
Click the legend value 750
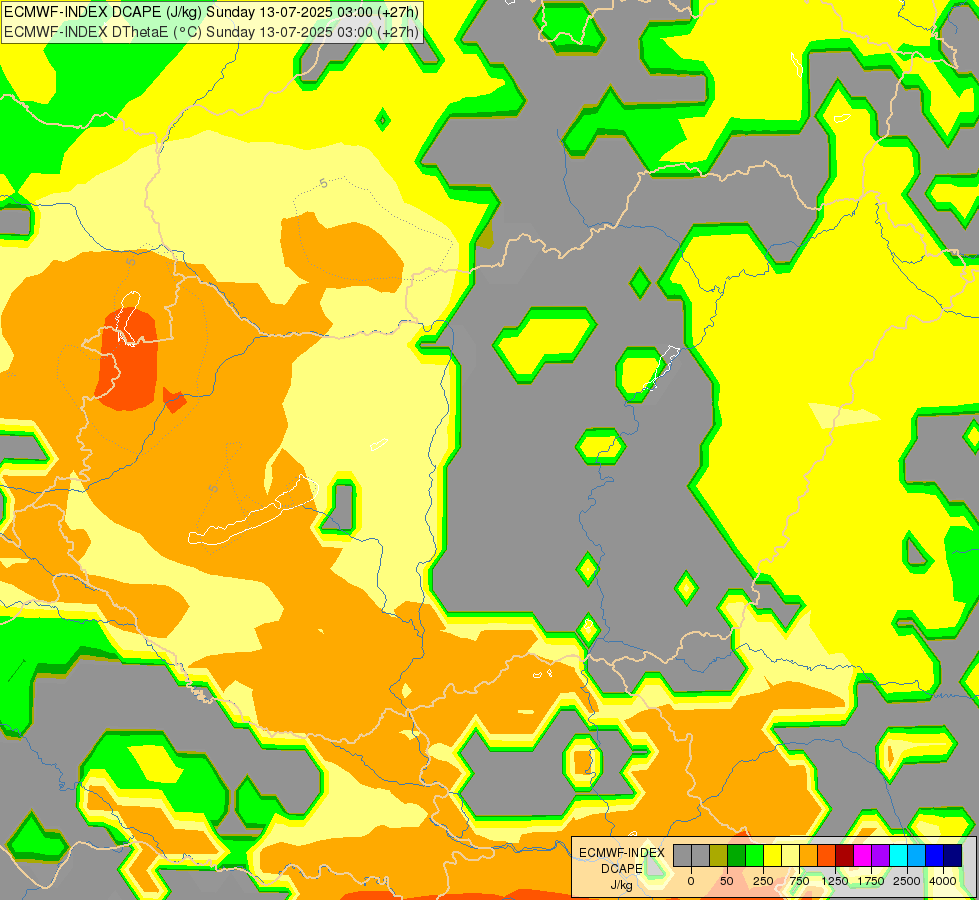[799, 881]
